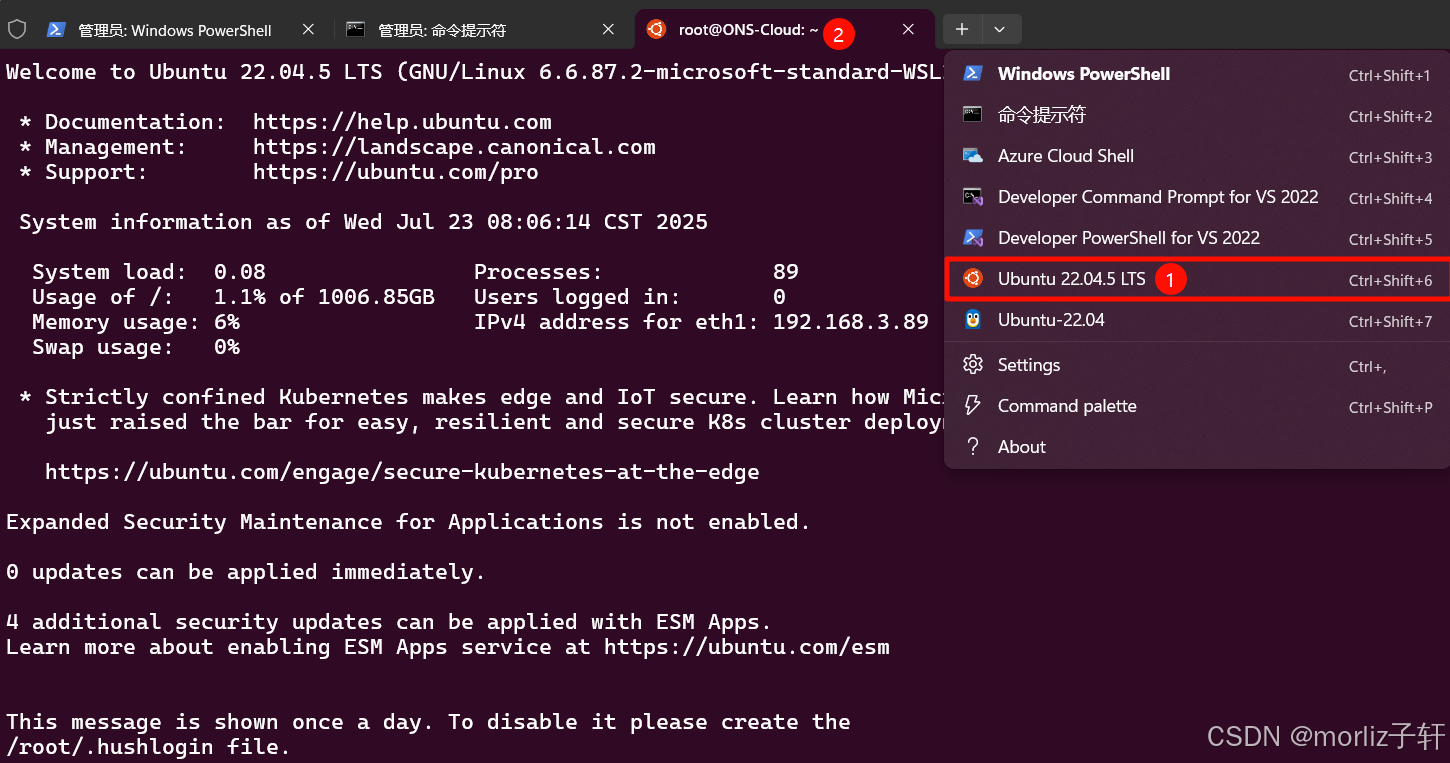Close the root@ONS-Cloud tab
This screenshot has height=763, width=1450.
click(908, 30)
